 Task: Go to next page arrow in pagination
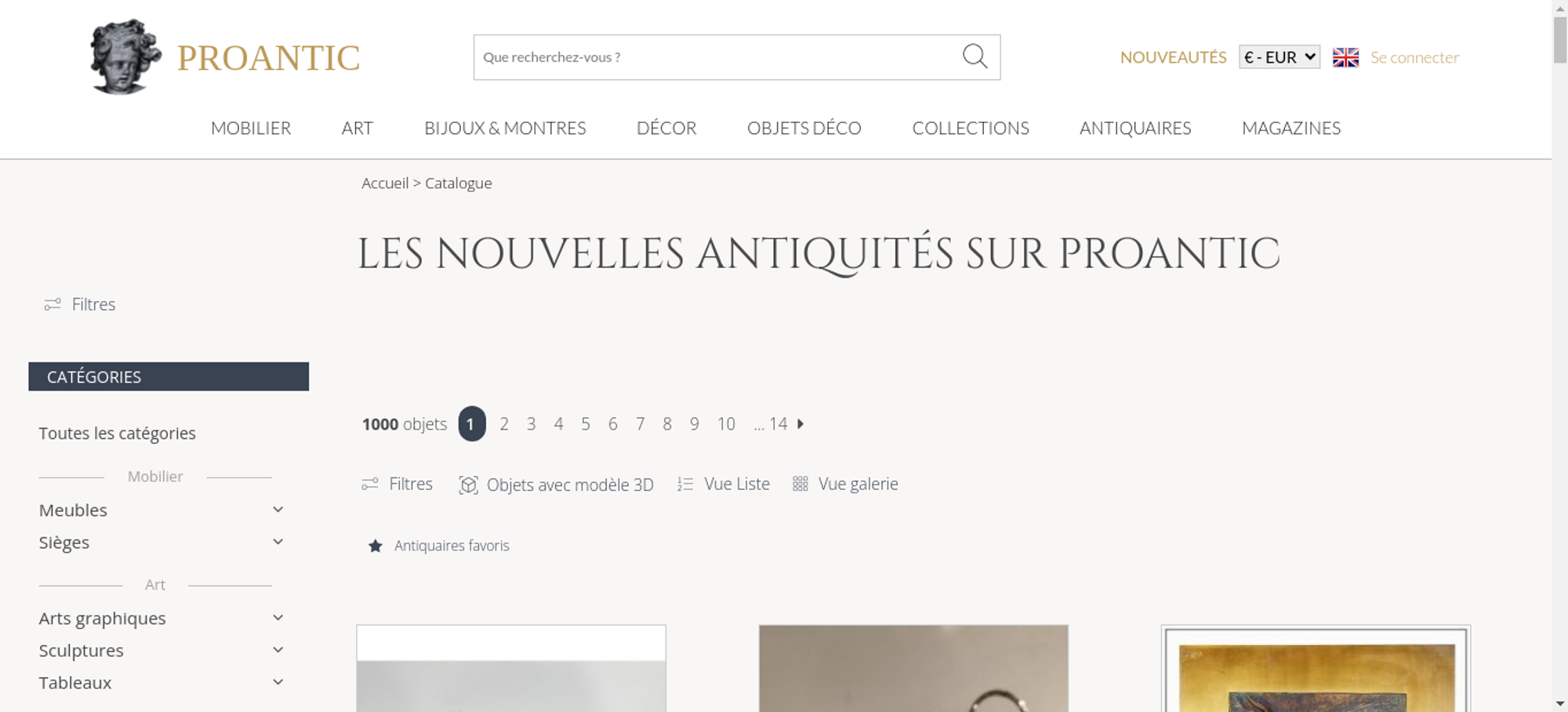(800, 423)
